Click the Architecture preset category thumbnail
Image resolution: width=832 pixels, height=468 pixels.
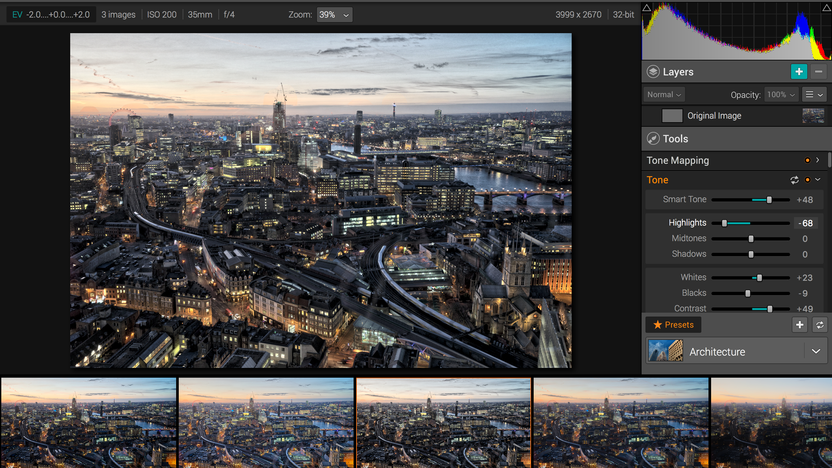point(666,351)
